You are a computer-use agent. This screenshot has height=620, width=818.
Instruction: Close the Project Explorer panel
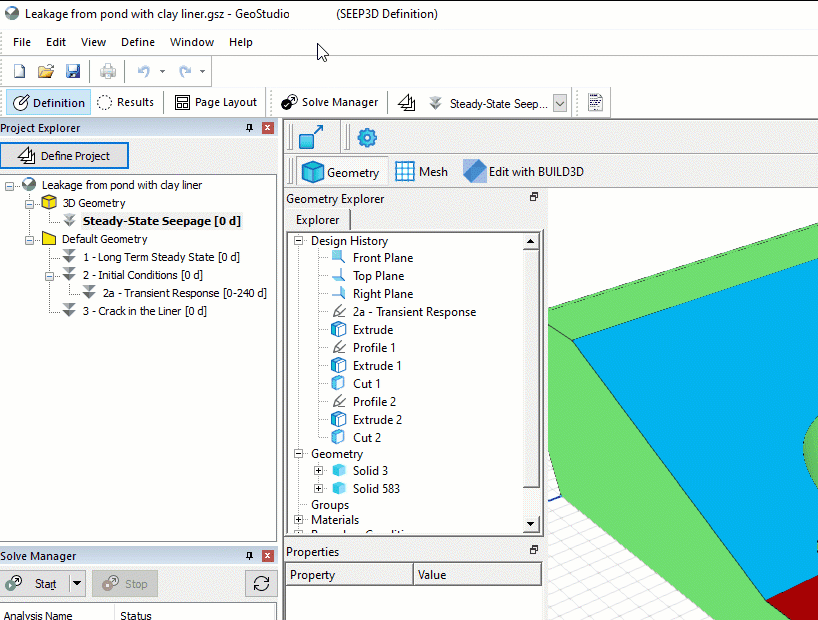point(268,128)
